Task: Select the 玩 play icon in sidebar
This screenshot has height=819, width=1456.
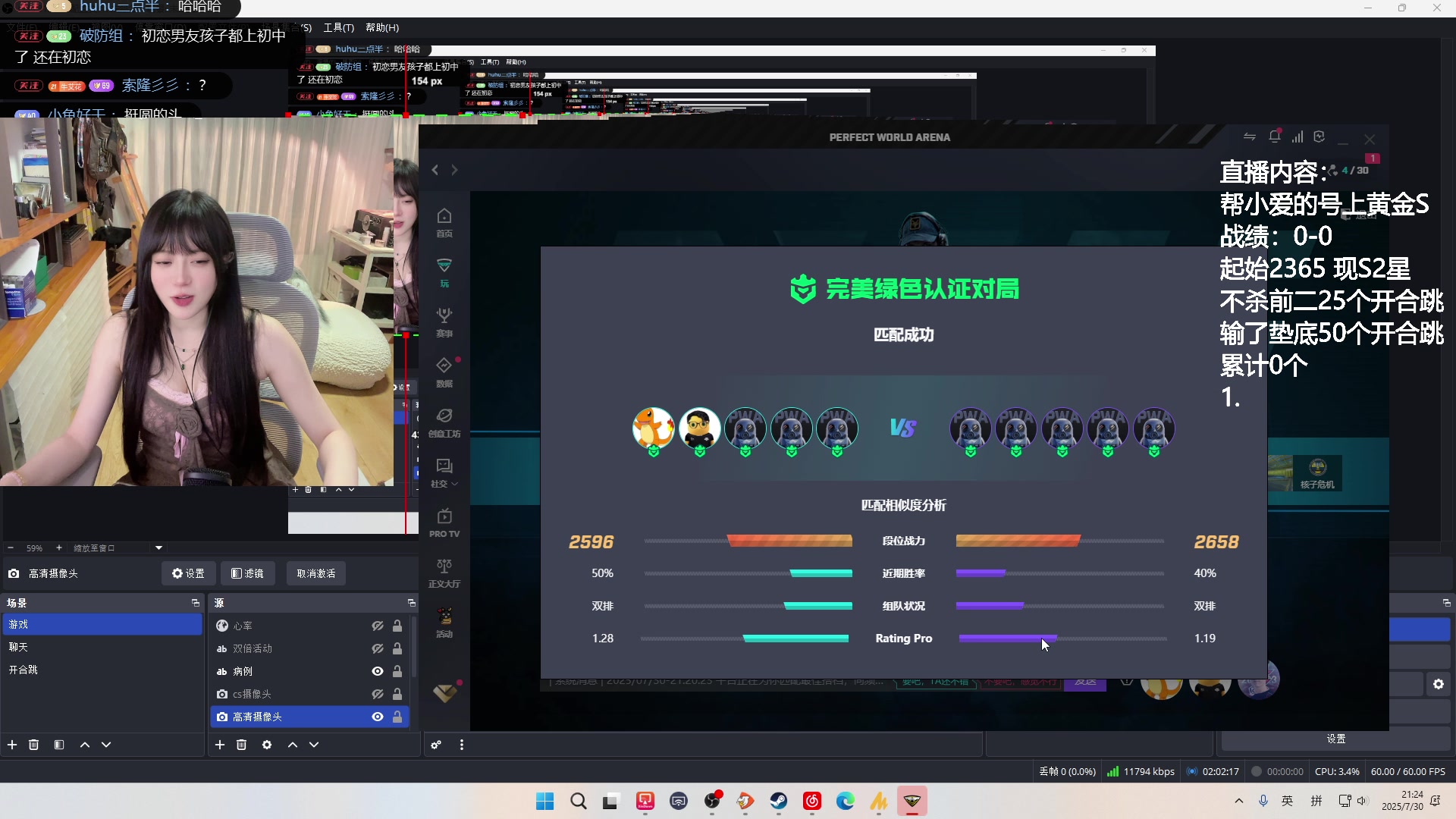Action: click(x=444, y=273)
